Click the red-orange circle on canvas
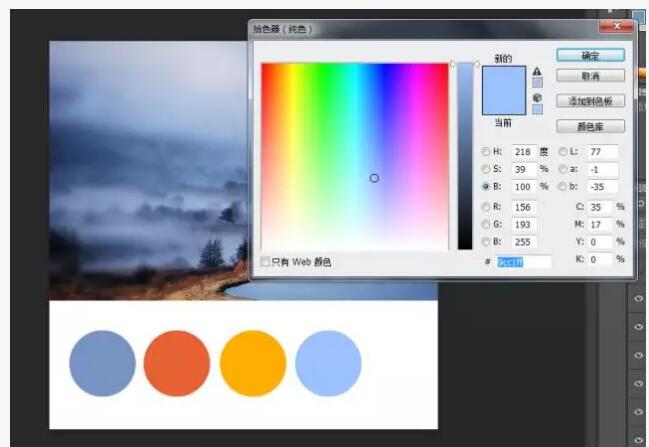This screenshot has height=447, width=649. pyautogui.click(x=177, y=363)
